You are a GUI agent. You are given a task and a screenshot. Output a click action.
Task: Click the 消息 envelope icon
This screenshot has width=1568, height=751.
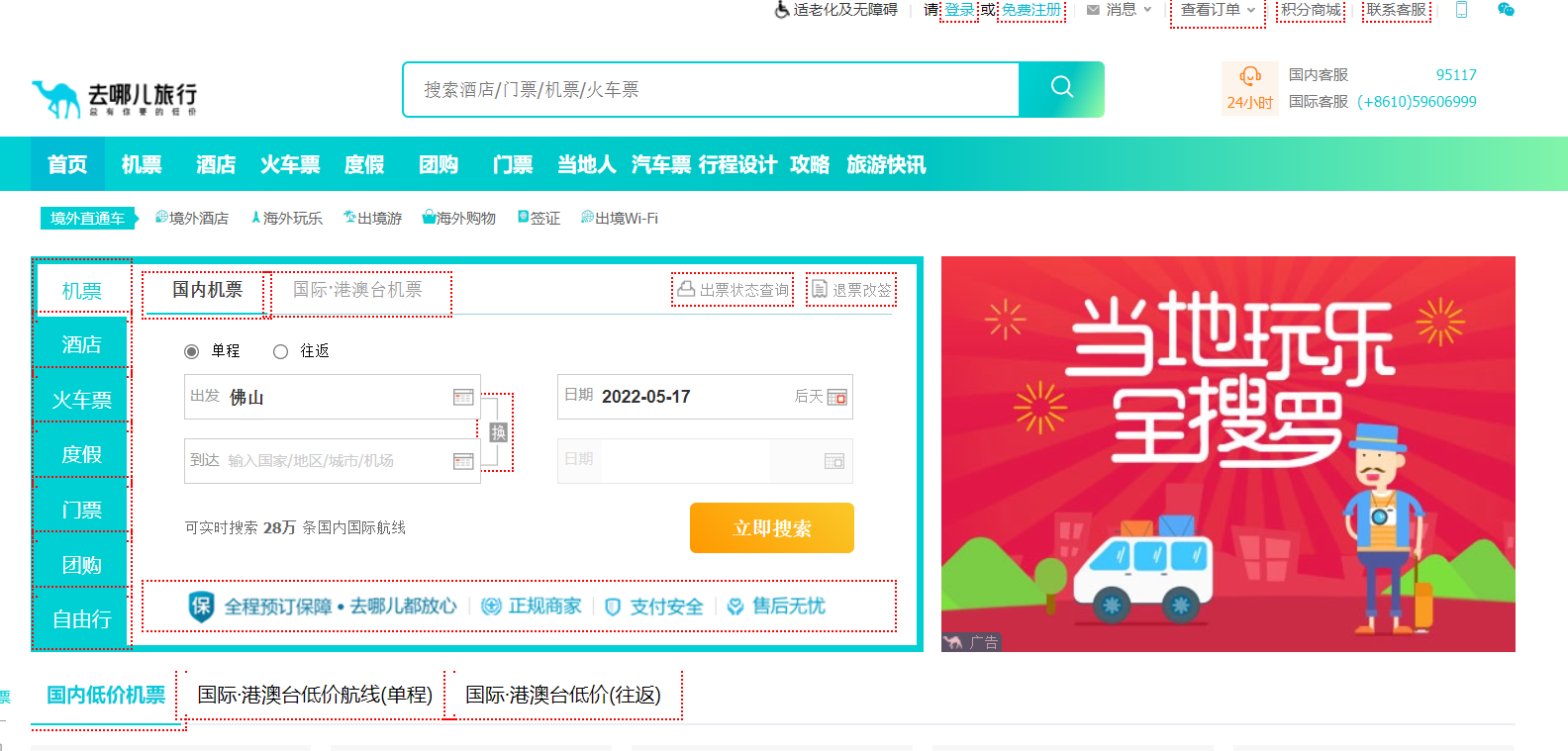[1093, 10]
